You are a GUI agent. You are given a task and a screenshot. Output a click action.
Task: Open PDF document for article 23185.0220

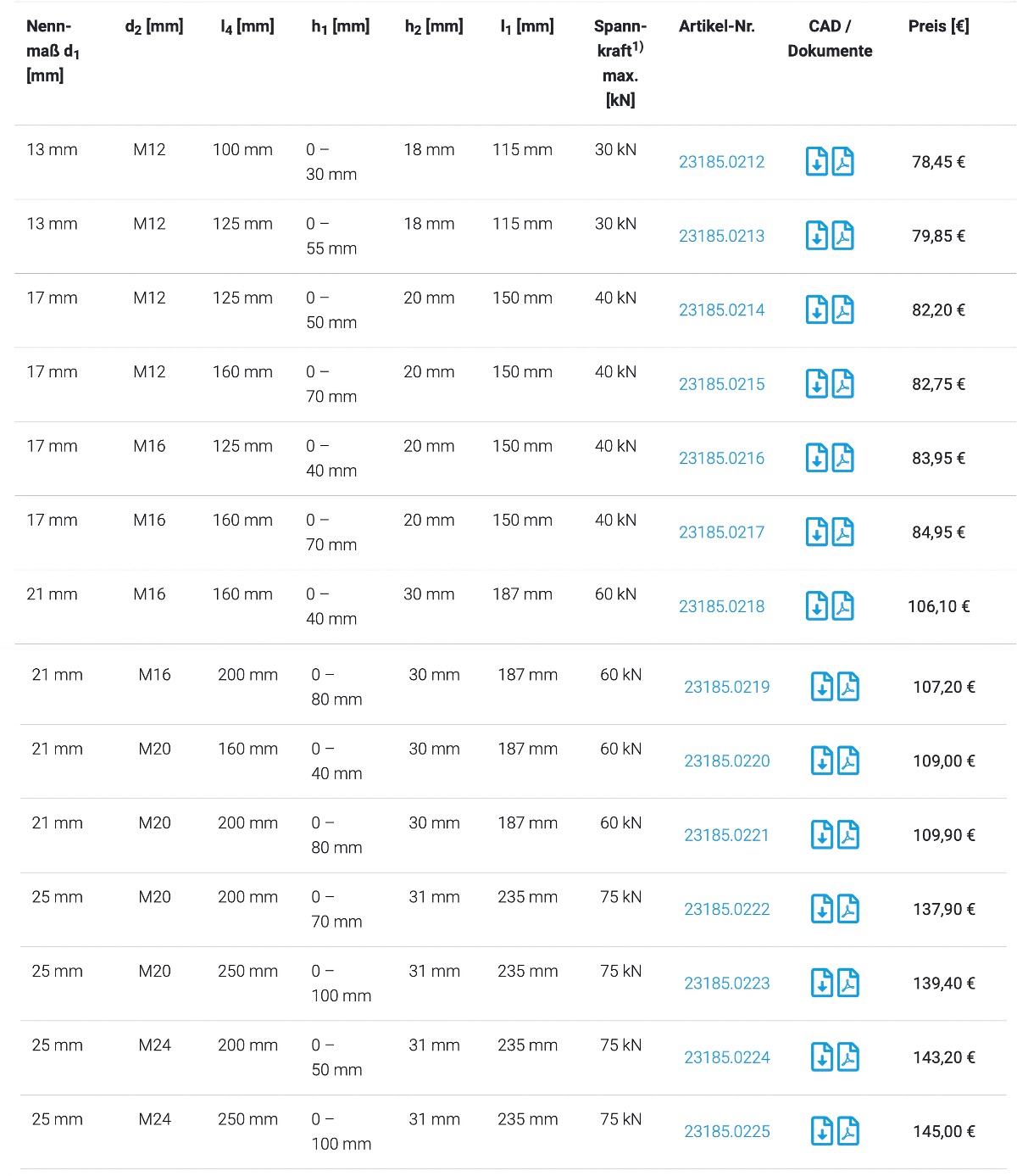847,761
